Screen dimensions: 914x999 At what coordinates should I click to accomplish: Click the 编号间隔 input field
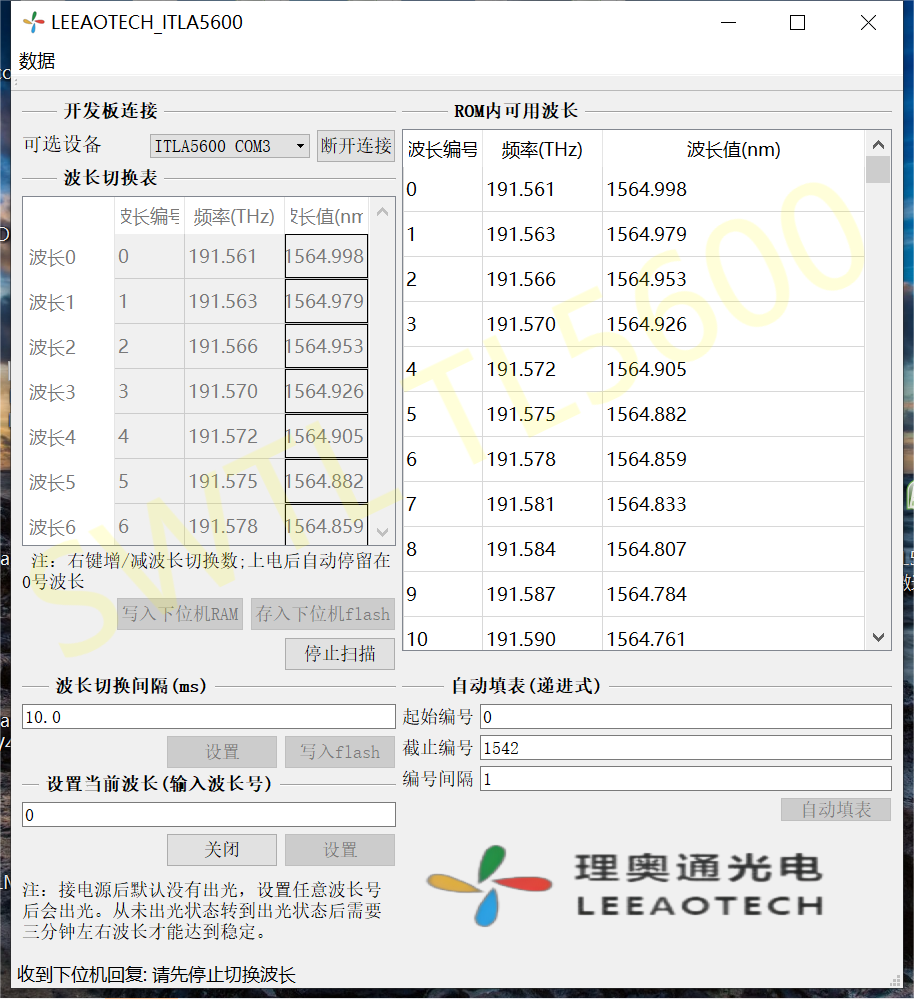pyautogui.click(x=685, y=779)
